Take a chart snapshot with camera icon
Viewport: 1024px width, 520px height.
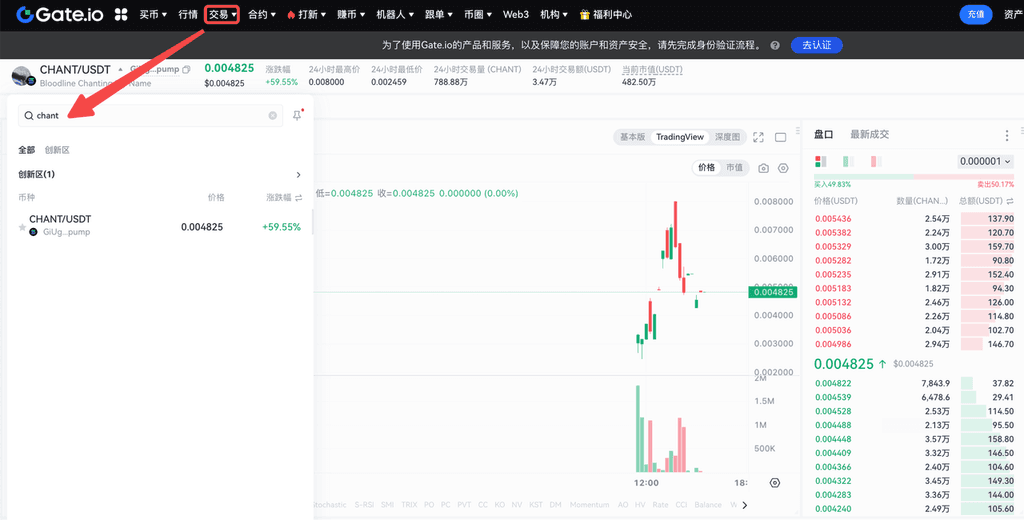coord(763,168)
